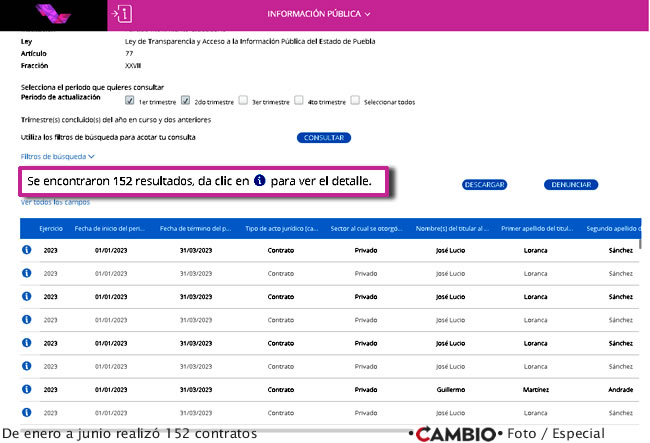This screenshot has height=443, width=650.
Task: Check the 4to trimestre checkbox
Action: click(299, 100)
